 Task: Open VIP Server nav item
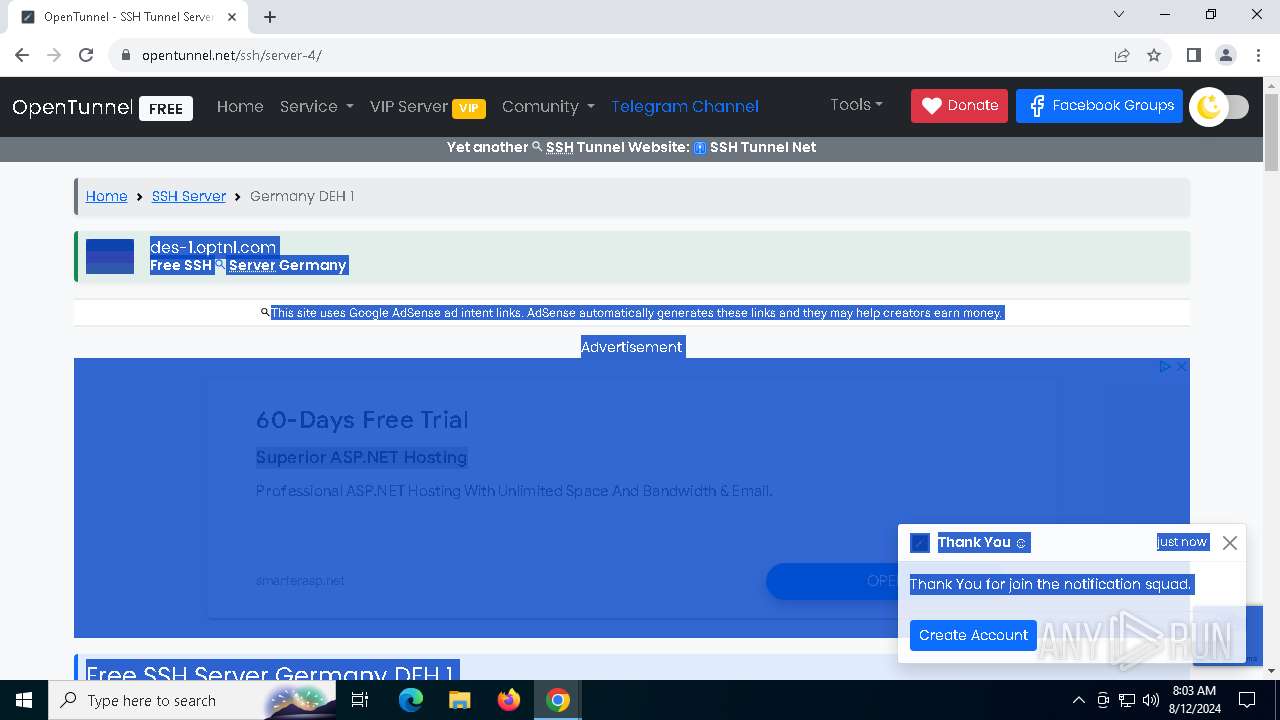(x=427, y=107)
